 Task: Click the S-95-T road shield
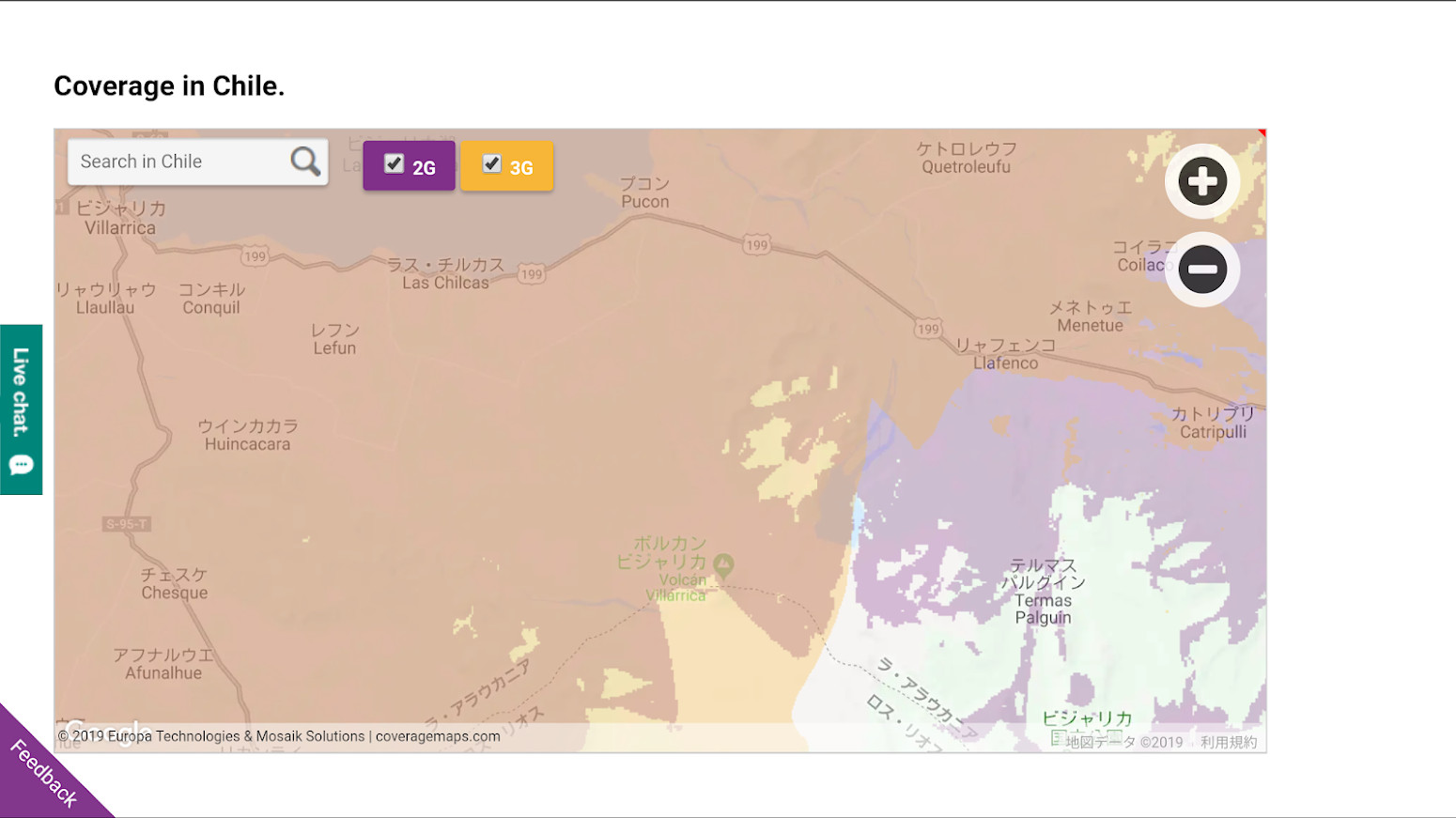pos(126,524)
